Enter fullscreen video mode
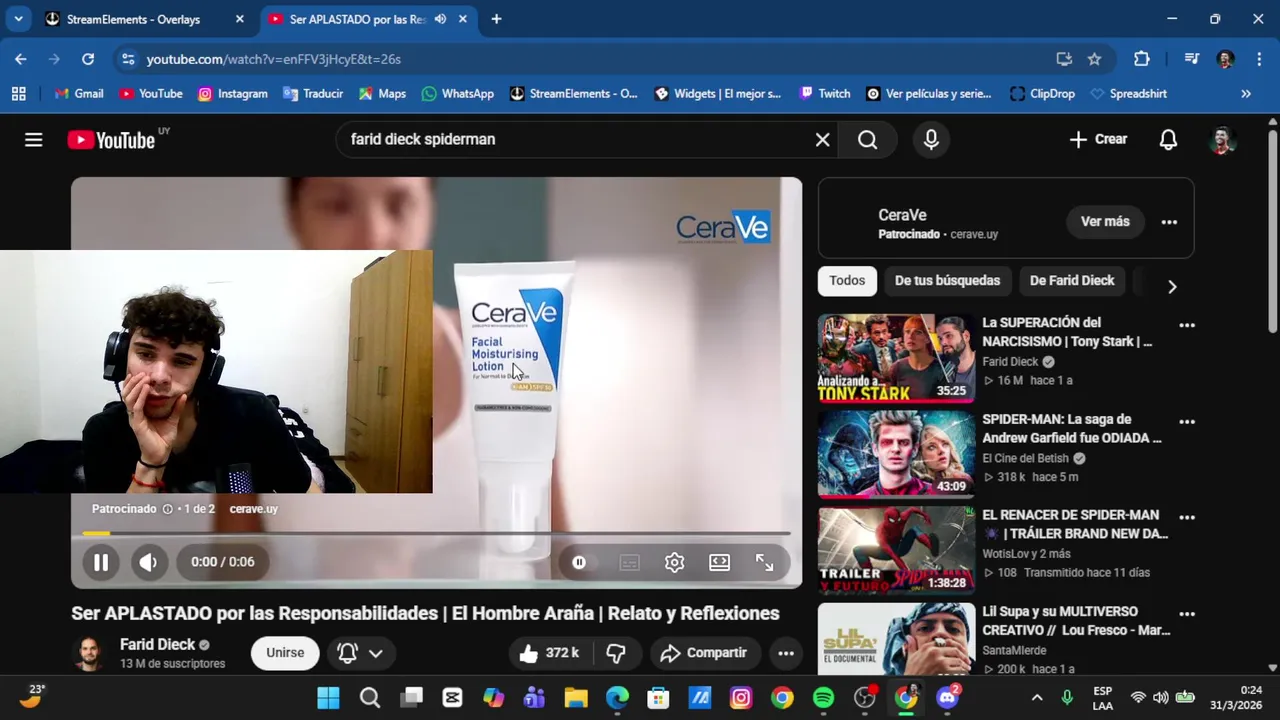1280x720 pixels. coord(764,563)
